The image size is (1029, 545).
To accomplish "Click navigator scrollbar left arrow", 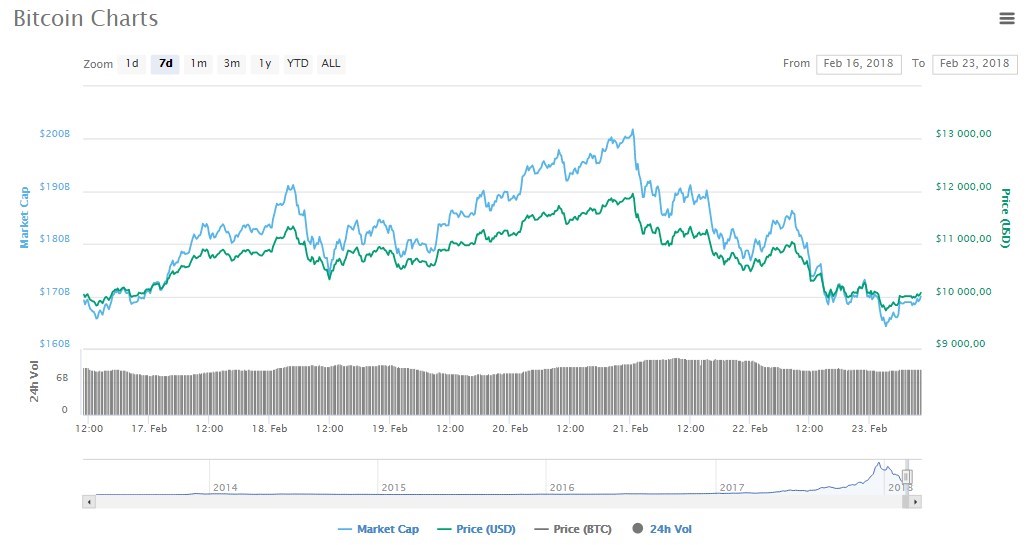I will point(89,501).
